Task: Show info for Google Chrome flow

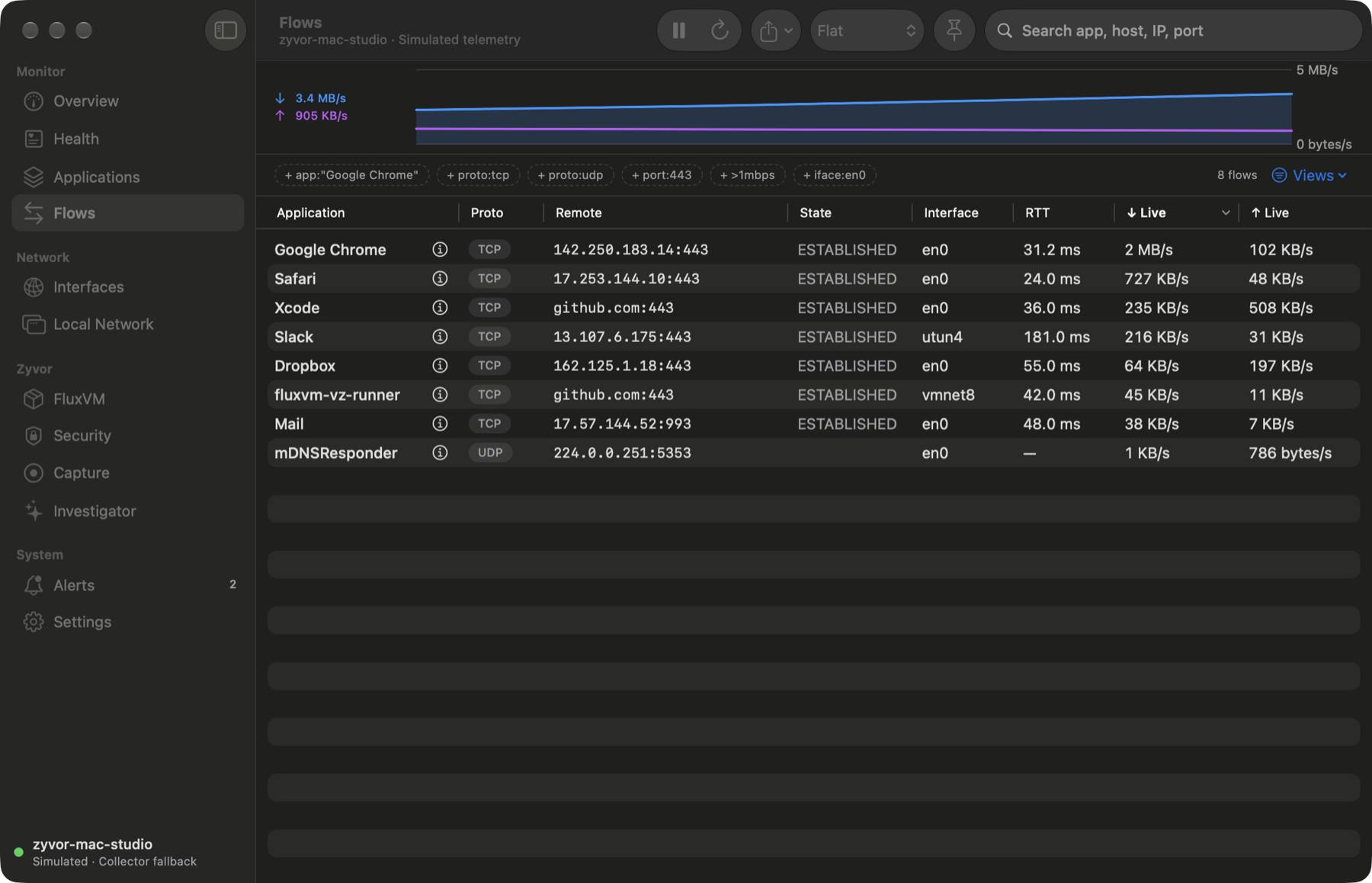Action: (440, 249)
